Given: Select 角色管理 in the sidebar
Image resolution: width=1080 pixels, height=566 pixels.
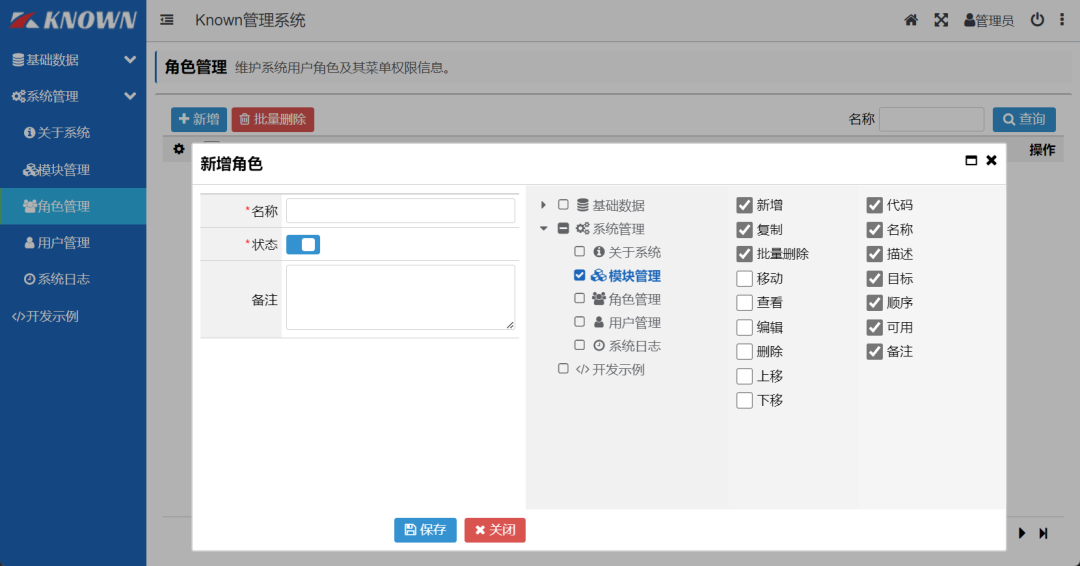Looking at the screenshot, I should (73, 206).
